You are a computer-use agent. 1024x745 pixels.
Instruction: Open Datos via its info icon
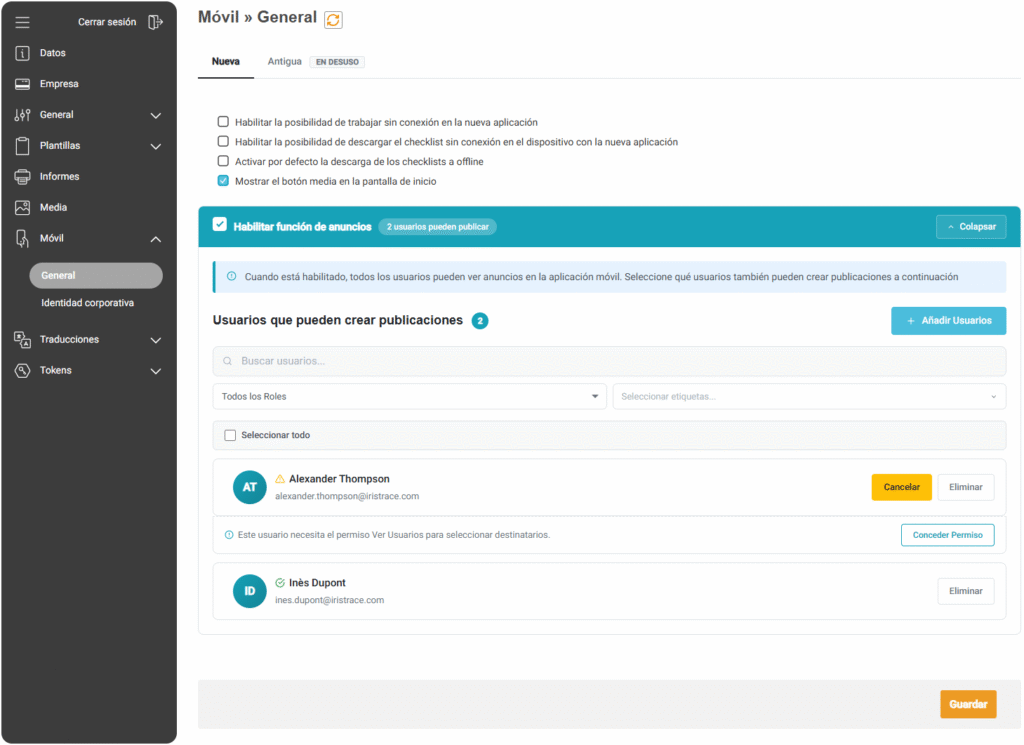tap(23, 53)
